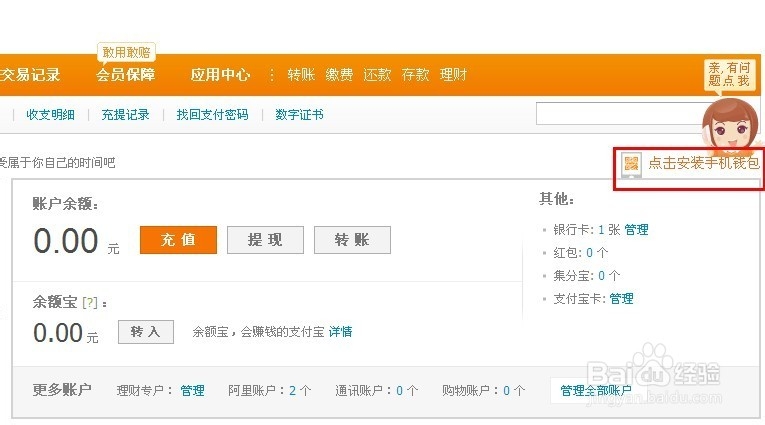Click the 账户余额 0.00 amount
Viewport: 765px width, 425px height.
click(x=66, y=241)
